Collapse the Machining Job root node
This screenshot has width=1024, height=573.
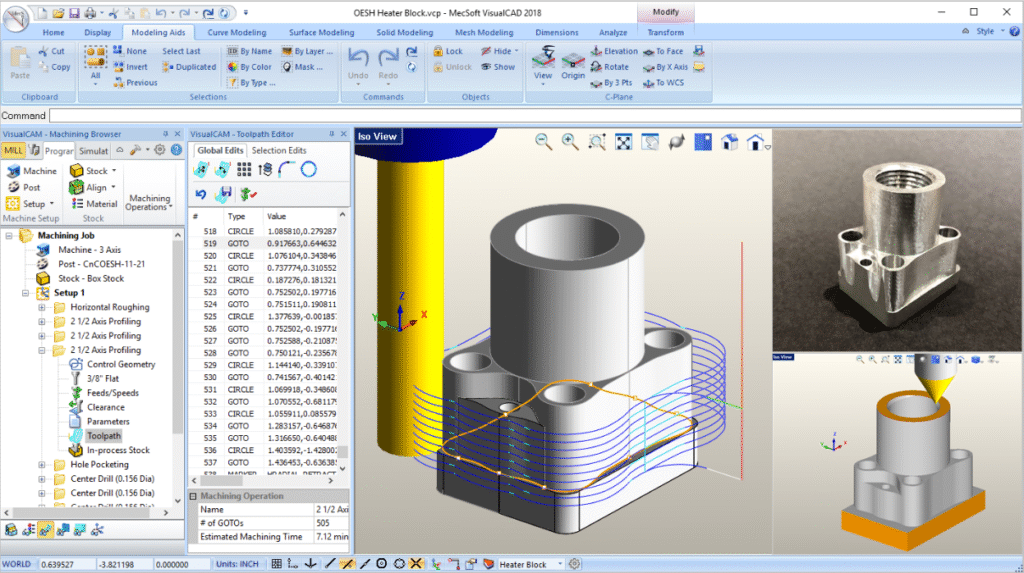9,235
